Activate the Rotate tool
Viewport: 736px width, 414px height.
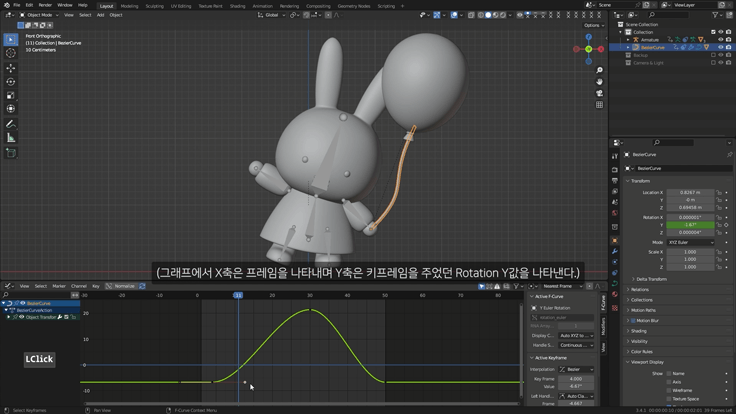(10, 82)
